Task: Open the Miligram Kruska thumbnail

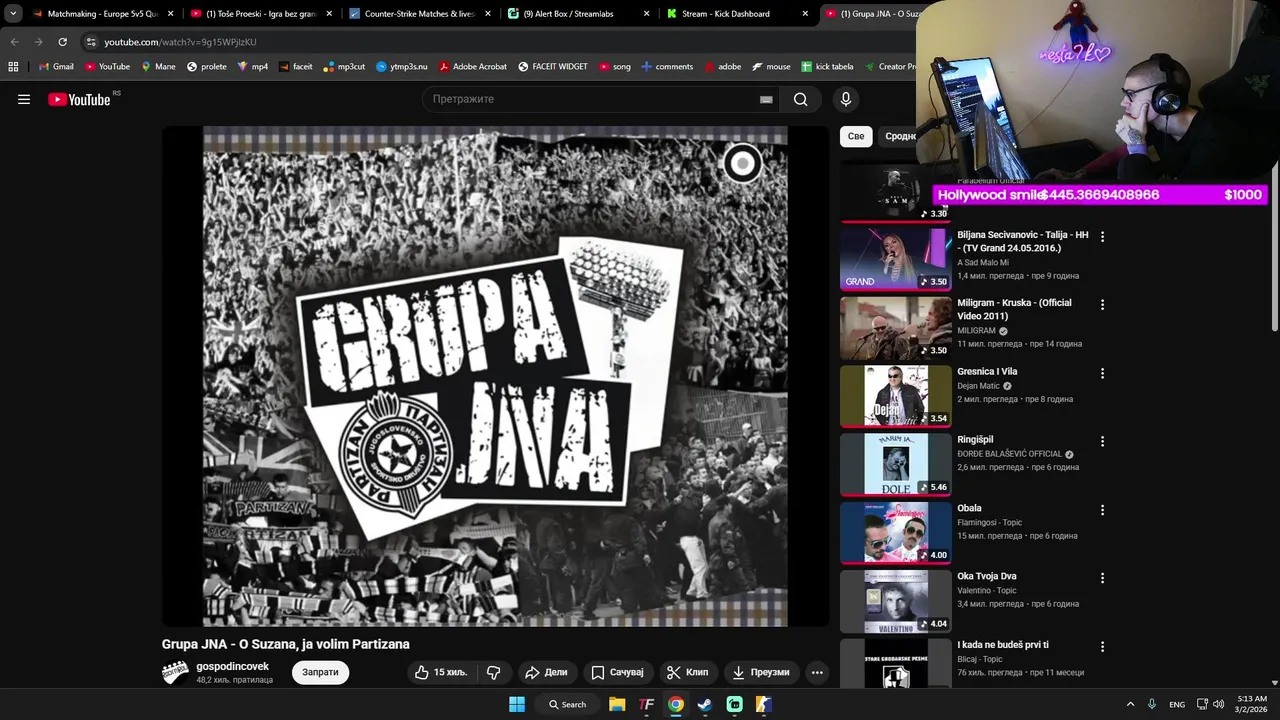Action: (x=895, y=327)
